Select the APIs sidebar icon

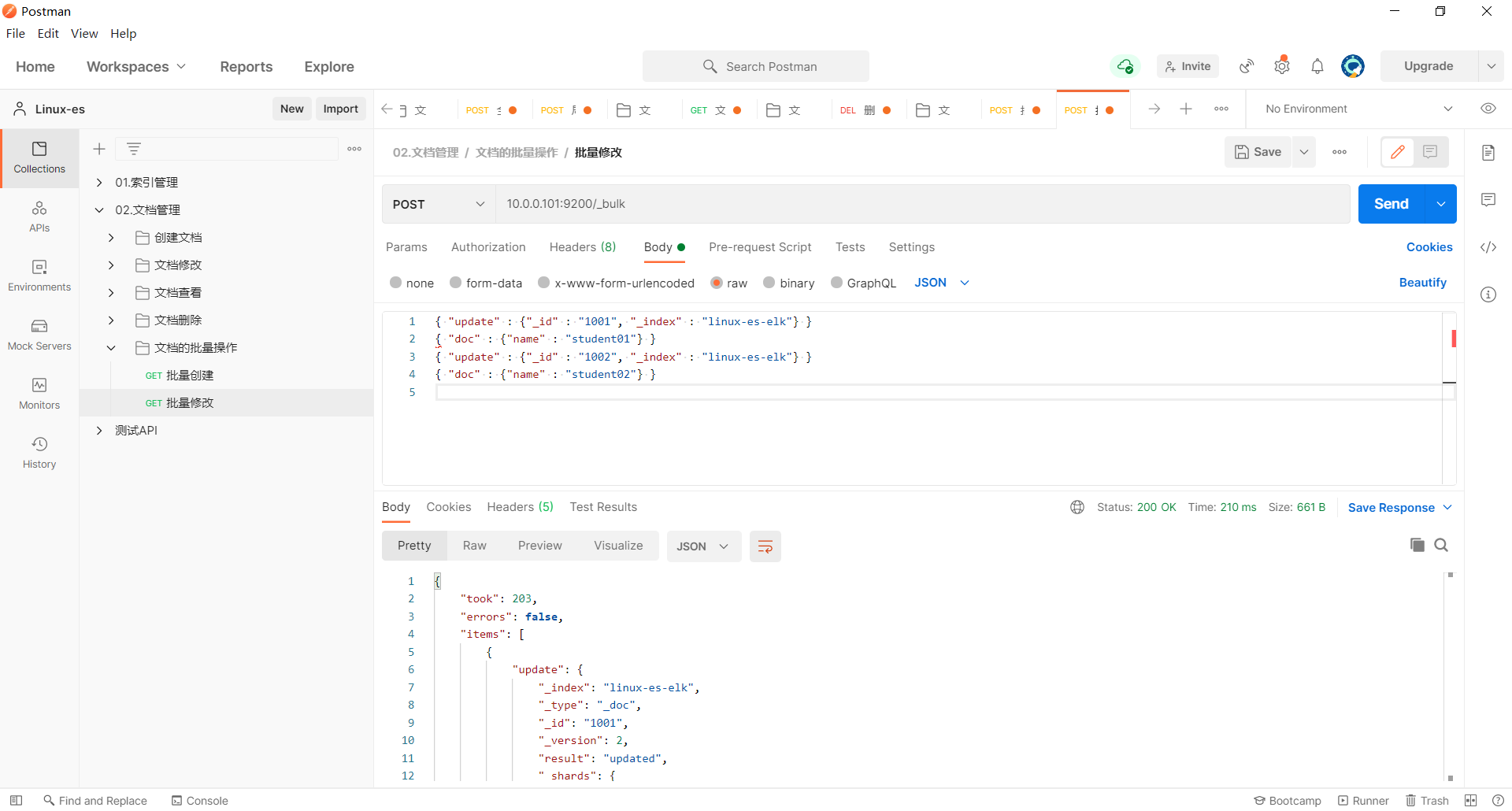(39, 217)
